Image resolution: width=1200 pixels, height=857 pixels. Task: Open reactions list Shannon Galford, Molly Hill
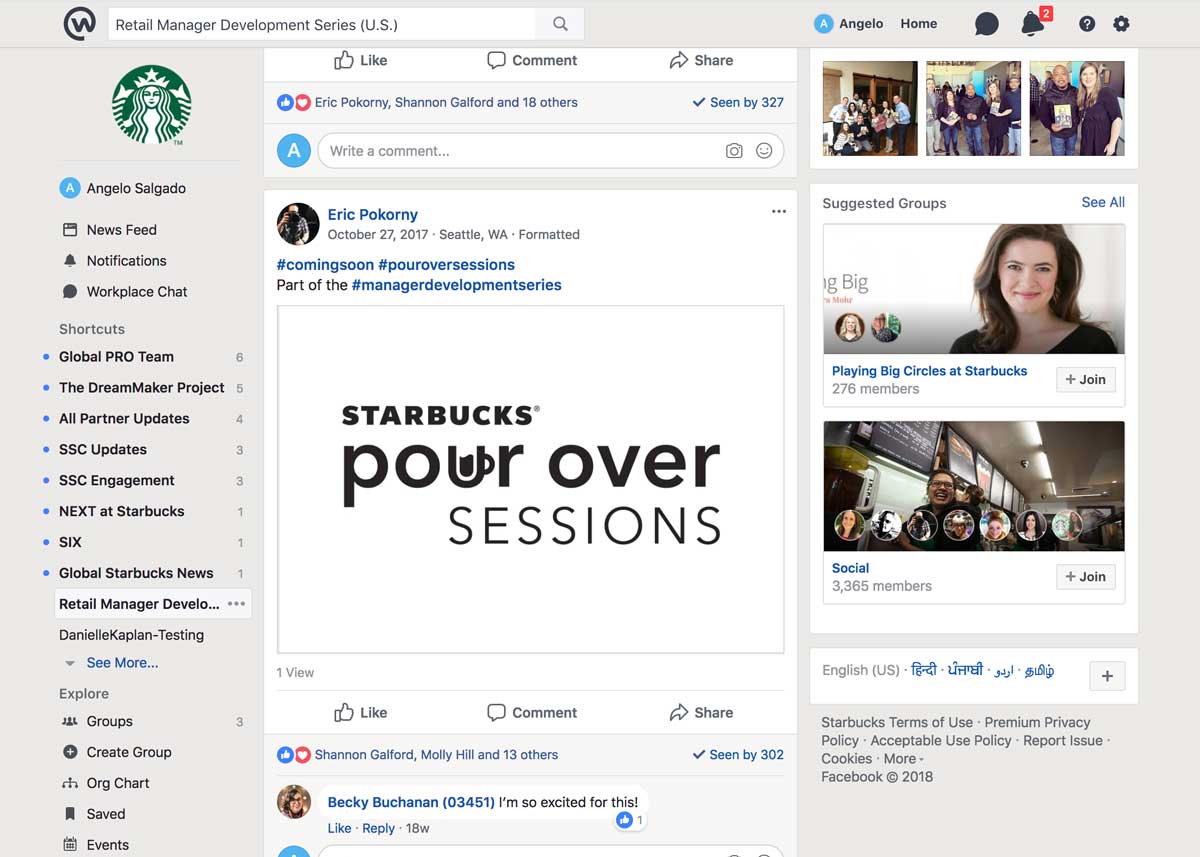(436, 755)
